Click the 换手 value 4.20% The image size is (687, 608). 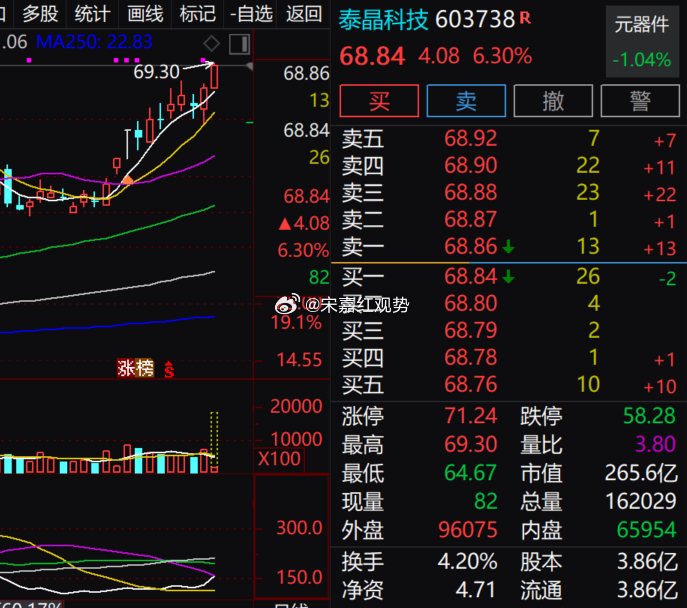click(467, 562)
